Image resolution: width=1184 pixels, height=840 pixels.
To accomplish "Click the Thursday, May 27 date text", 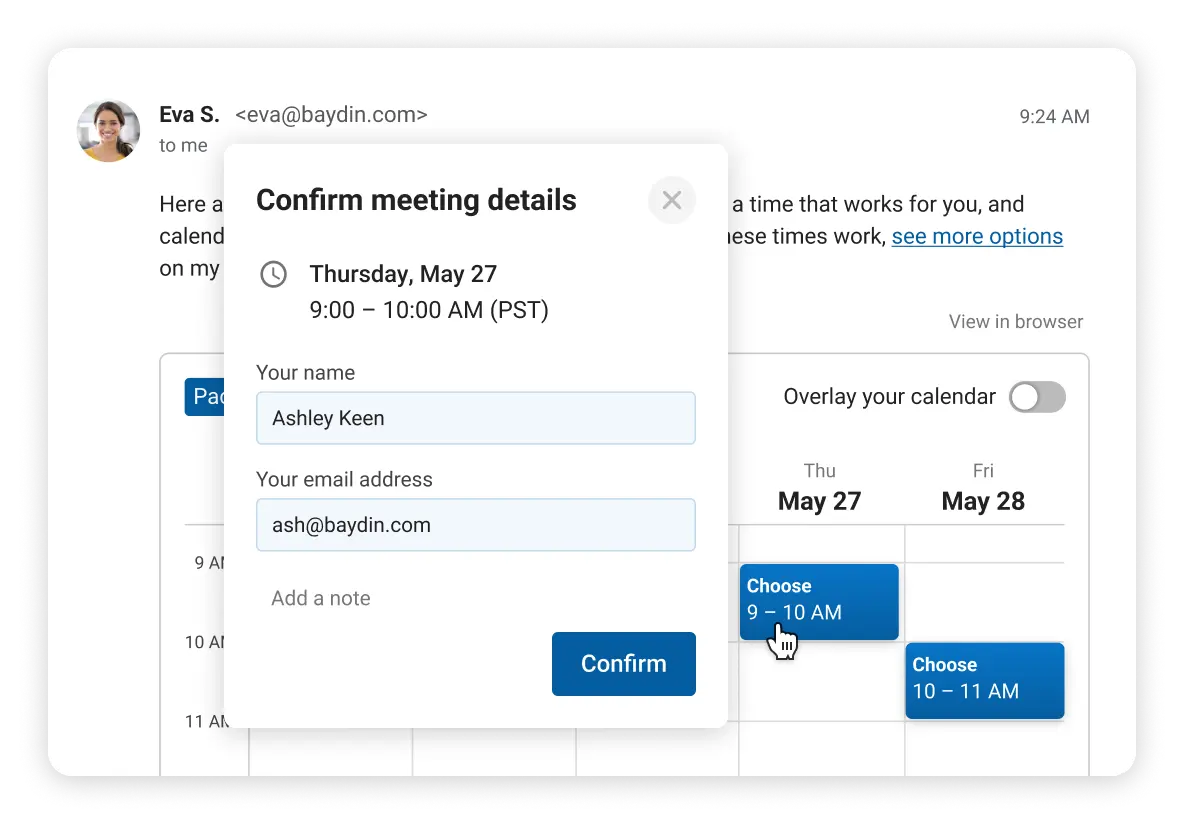I will pyautogui.click(x=403, y=274).
